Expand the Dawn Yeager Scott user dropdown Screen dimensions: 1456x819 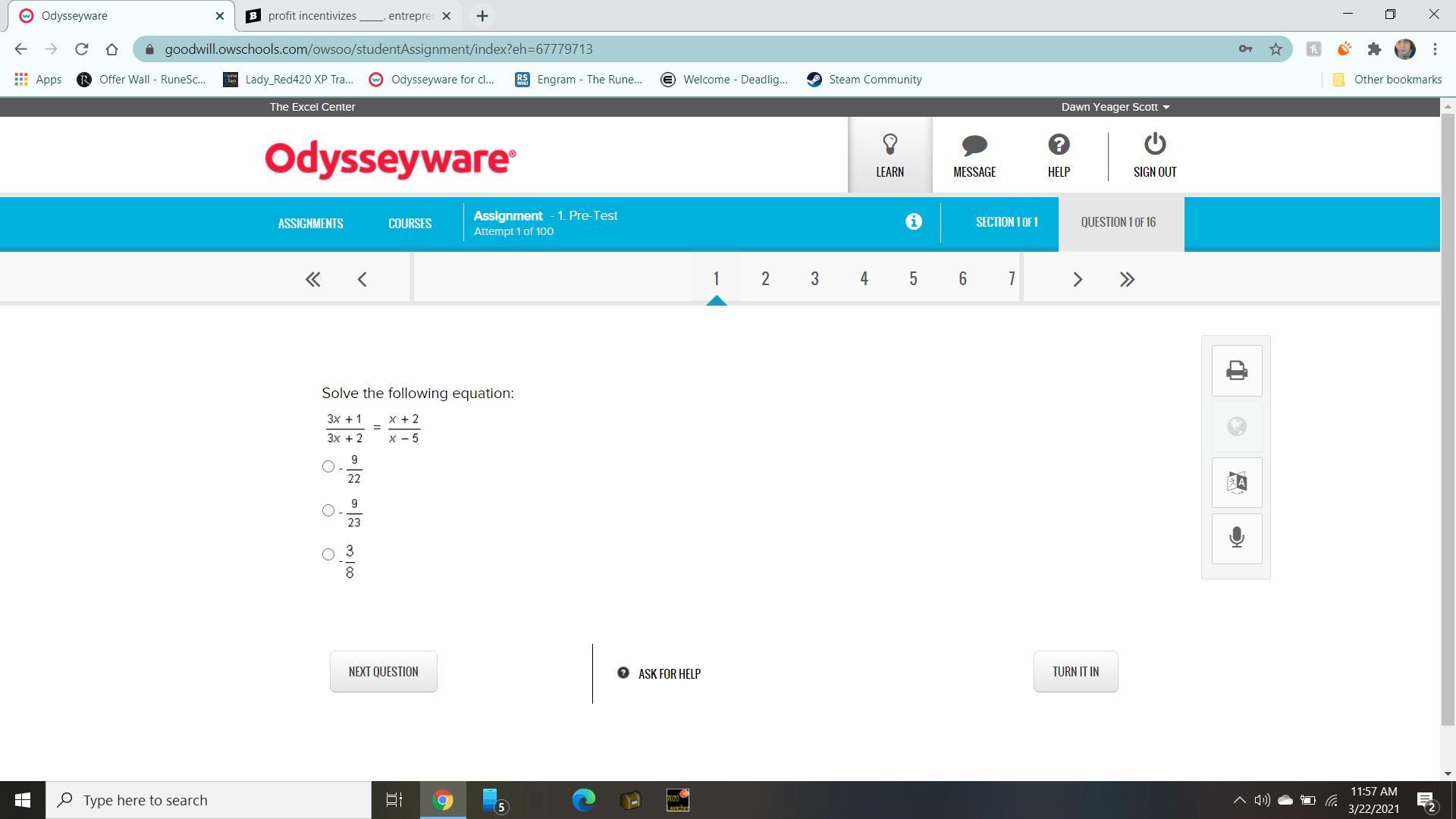1115,107
